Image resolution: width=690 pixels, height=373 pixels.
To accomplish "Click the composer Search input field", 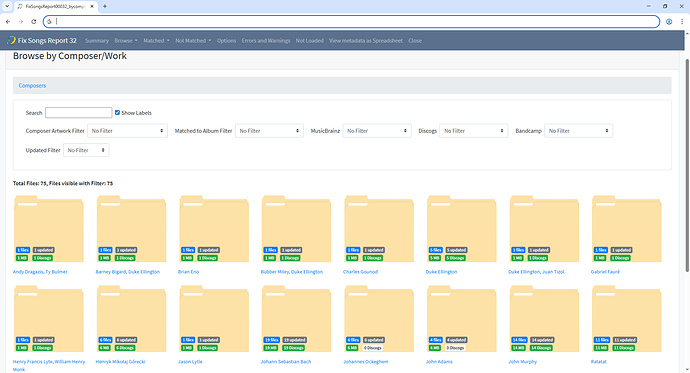I will 78,113.
